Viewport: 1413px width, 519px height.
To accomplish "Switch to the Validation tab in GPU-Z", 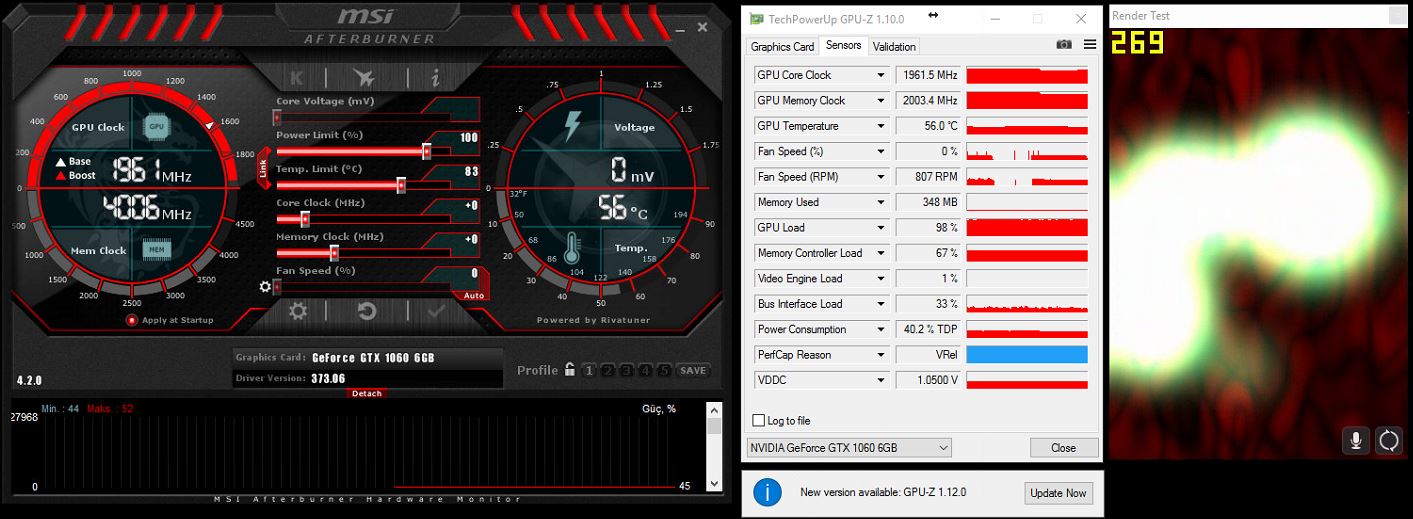I will click(894, 46).
